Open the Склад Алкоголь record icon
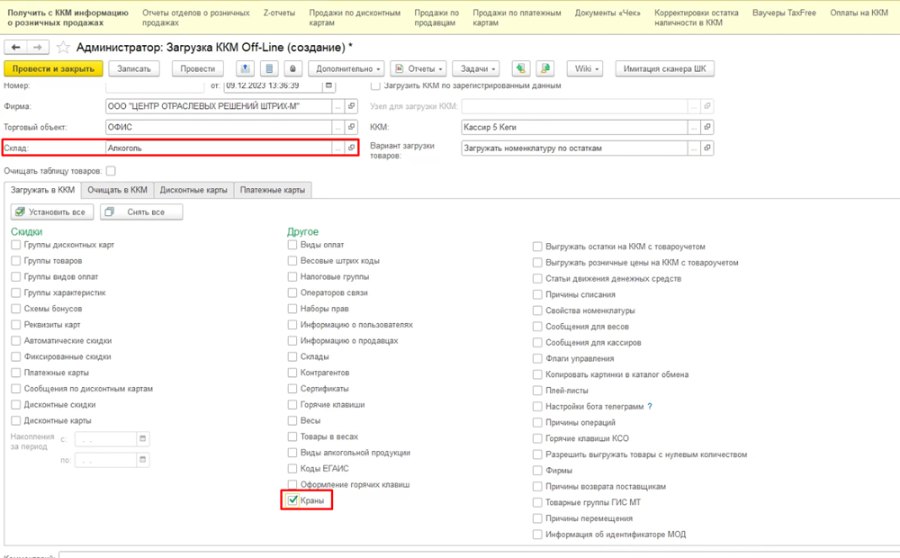This screenshot has width=900, height=558. click(x=351, y=148)
